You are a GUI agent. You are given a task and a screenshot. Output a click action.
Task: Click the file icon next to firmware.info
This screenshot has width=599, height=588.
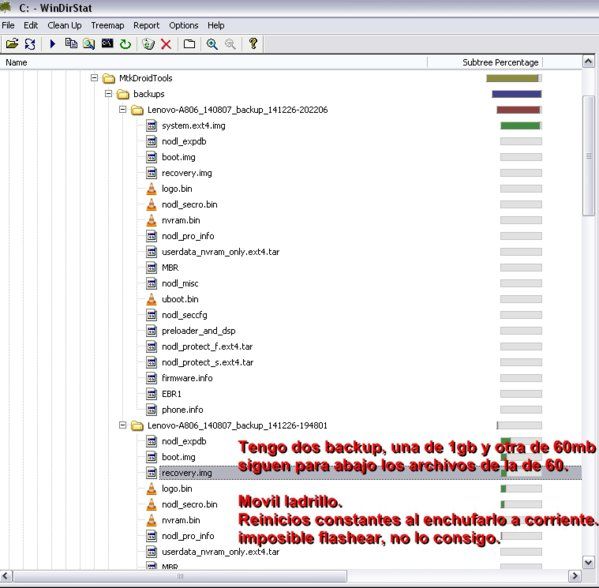tap(152, 378)
